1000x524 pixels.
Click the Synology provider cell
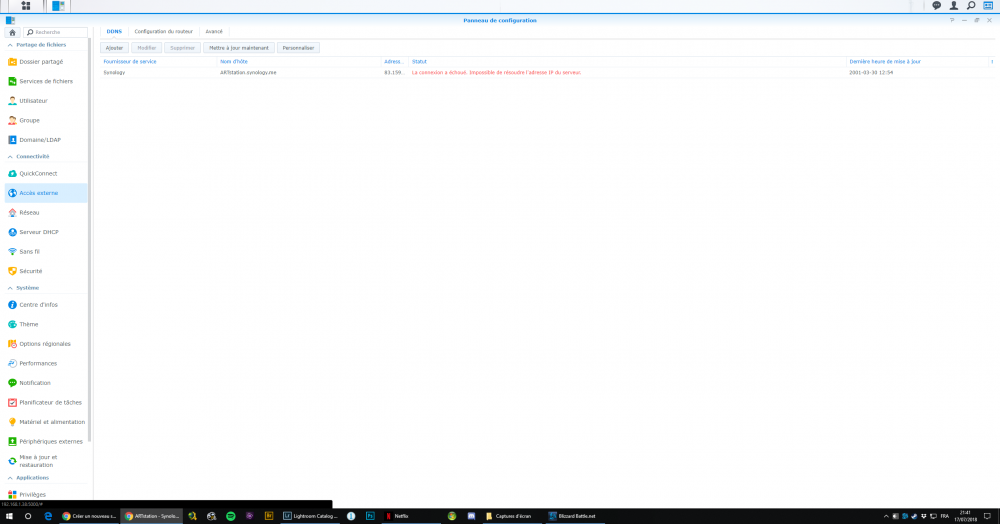pos(115,73)
